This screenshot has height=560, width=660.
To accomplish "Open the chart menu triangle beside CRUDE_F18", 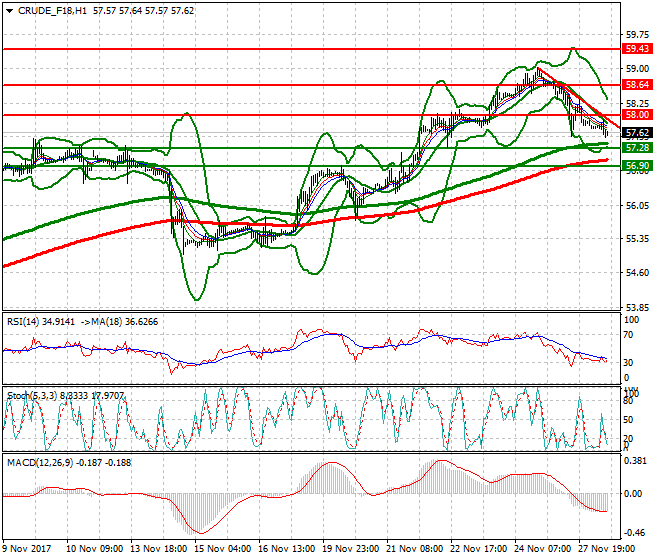I will (10, 11).
